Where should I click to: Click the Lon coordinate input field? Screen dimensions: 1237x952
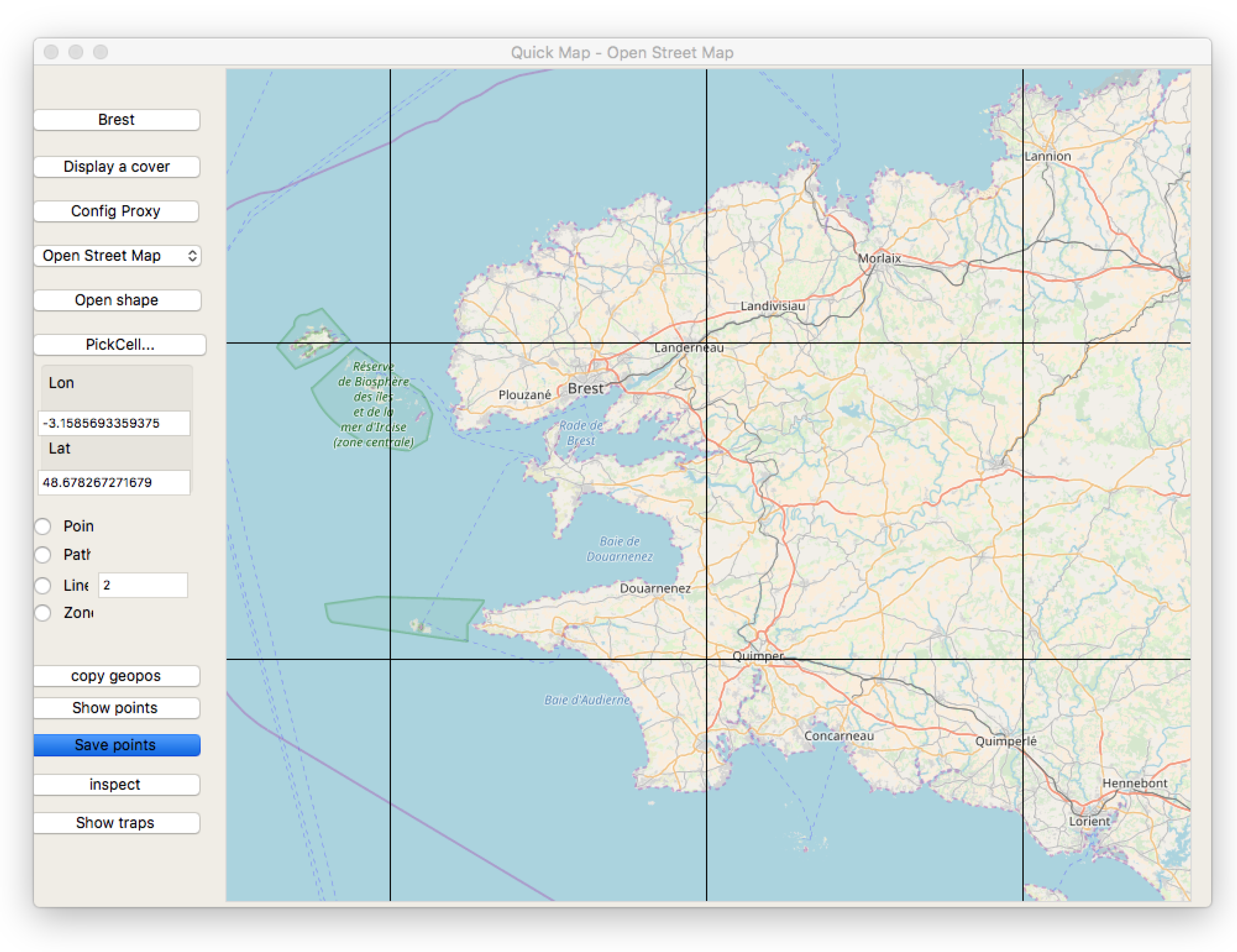[x=114, y=423]
